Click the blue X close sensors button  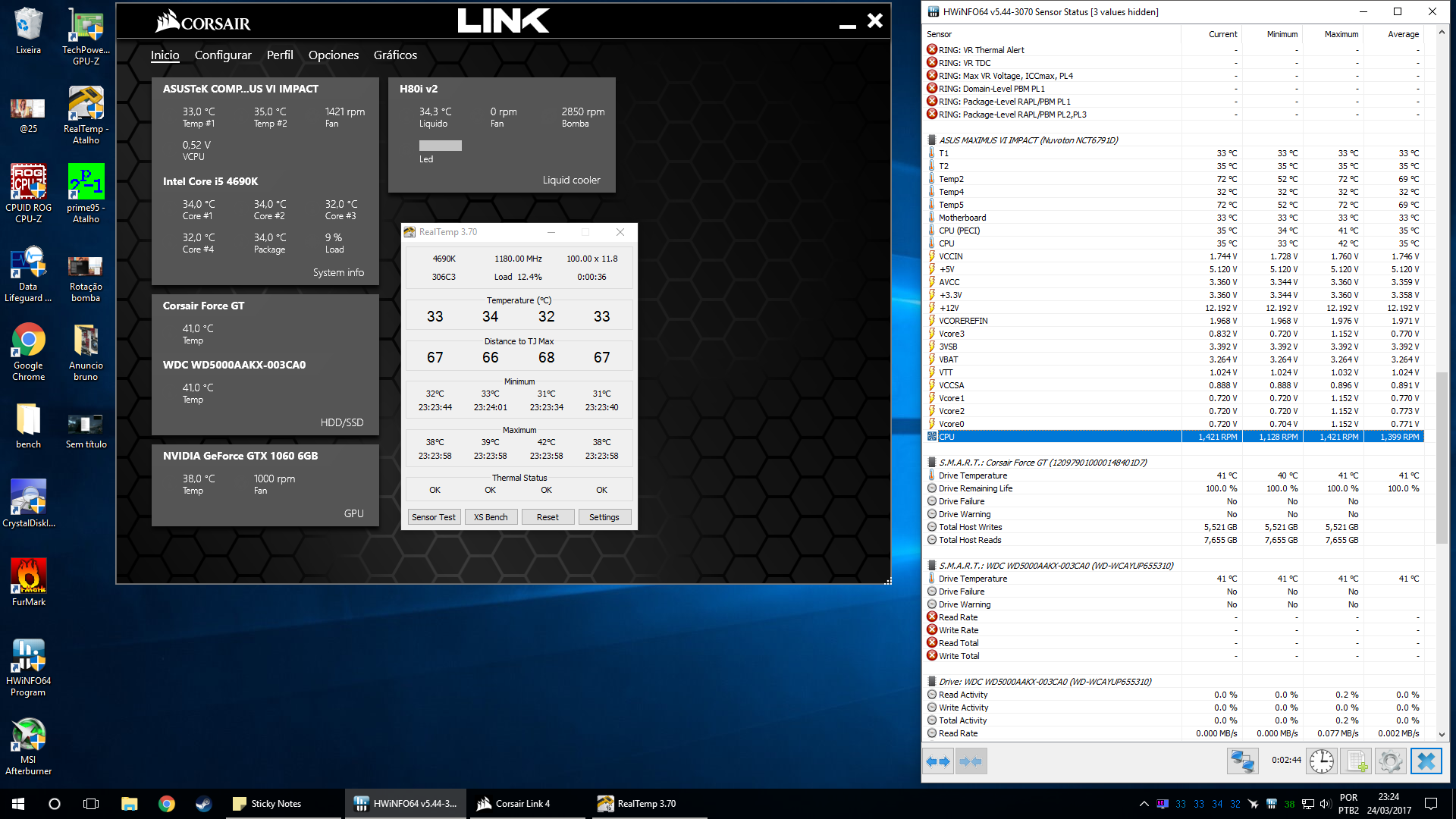(1426, 761)
